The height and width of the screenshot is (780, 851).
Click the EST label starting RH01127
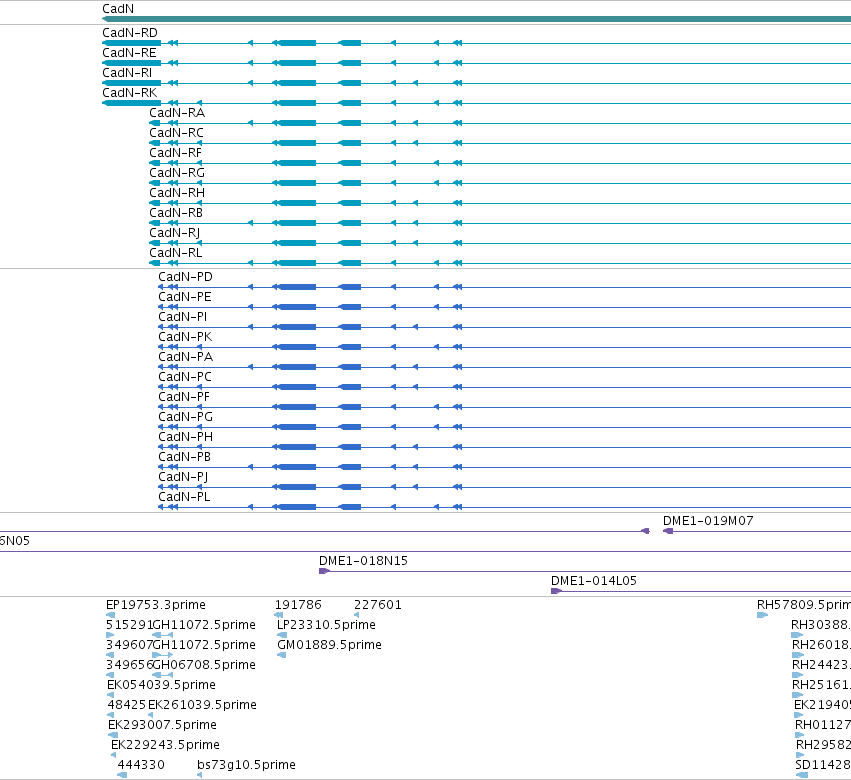[823, 726]
